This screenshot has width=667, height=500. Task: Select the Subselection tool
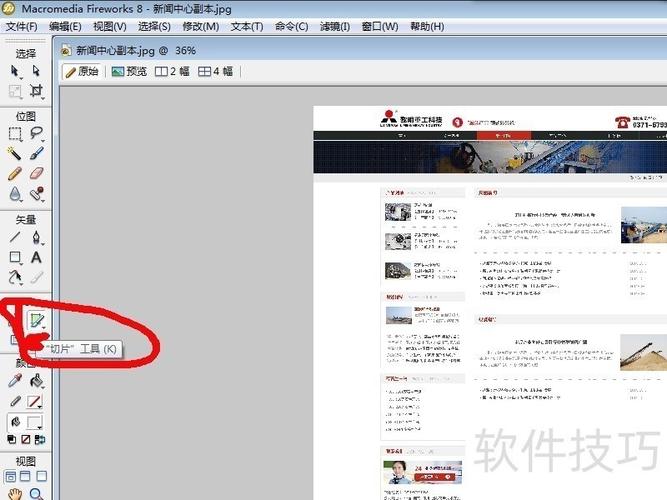click(x=36, y=71)
